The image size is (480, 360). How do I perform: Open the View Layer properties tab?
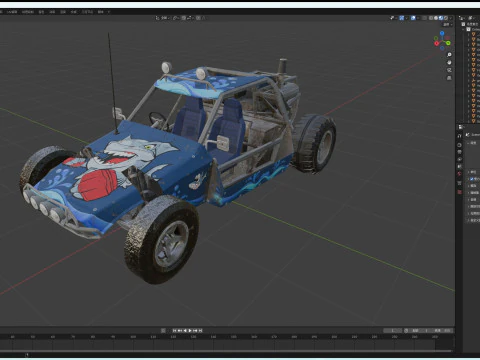click(x=459, y=159)
